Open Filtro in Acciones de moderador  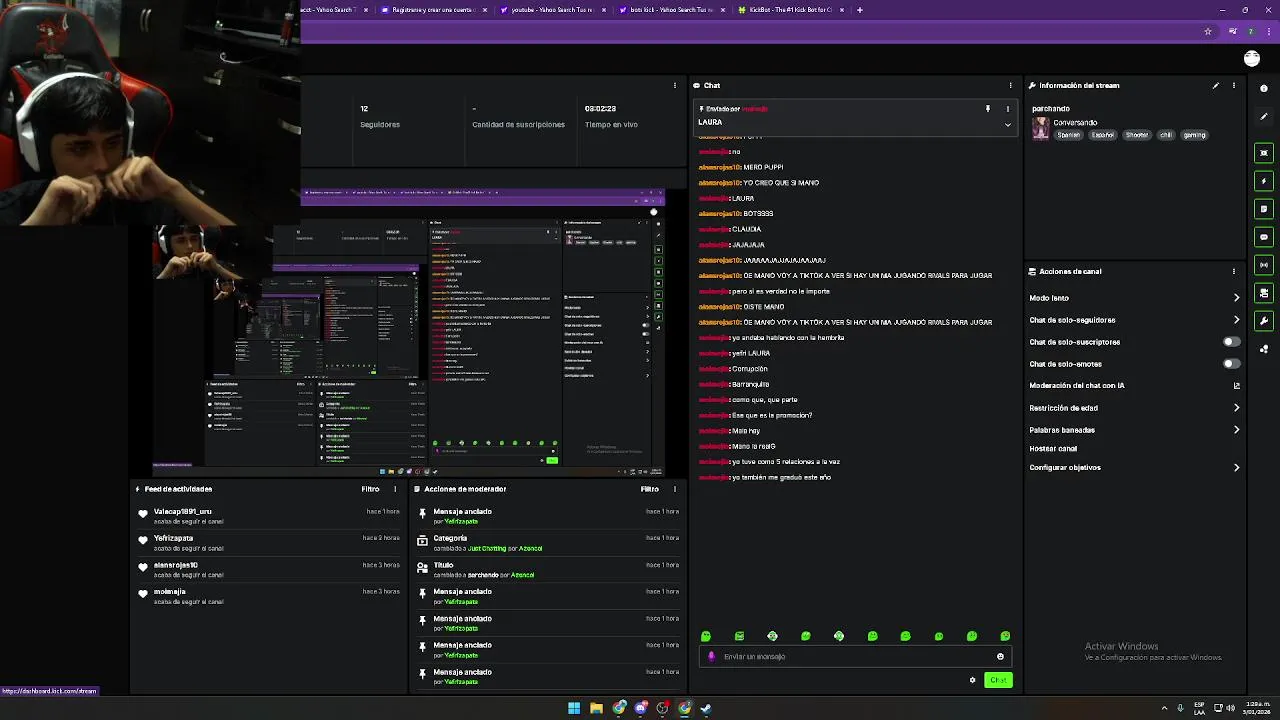tap(650, 489)
